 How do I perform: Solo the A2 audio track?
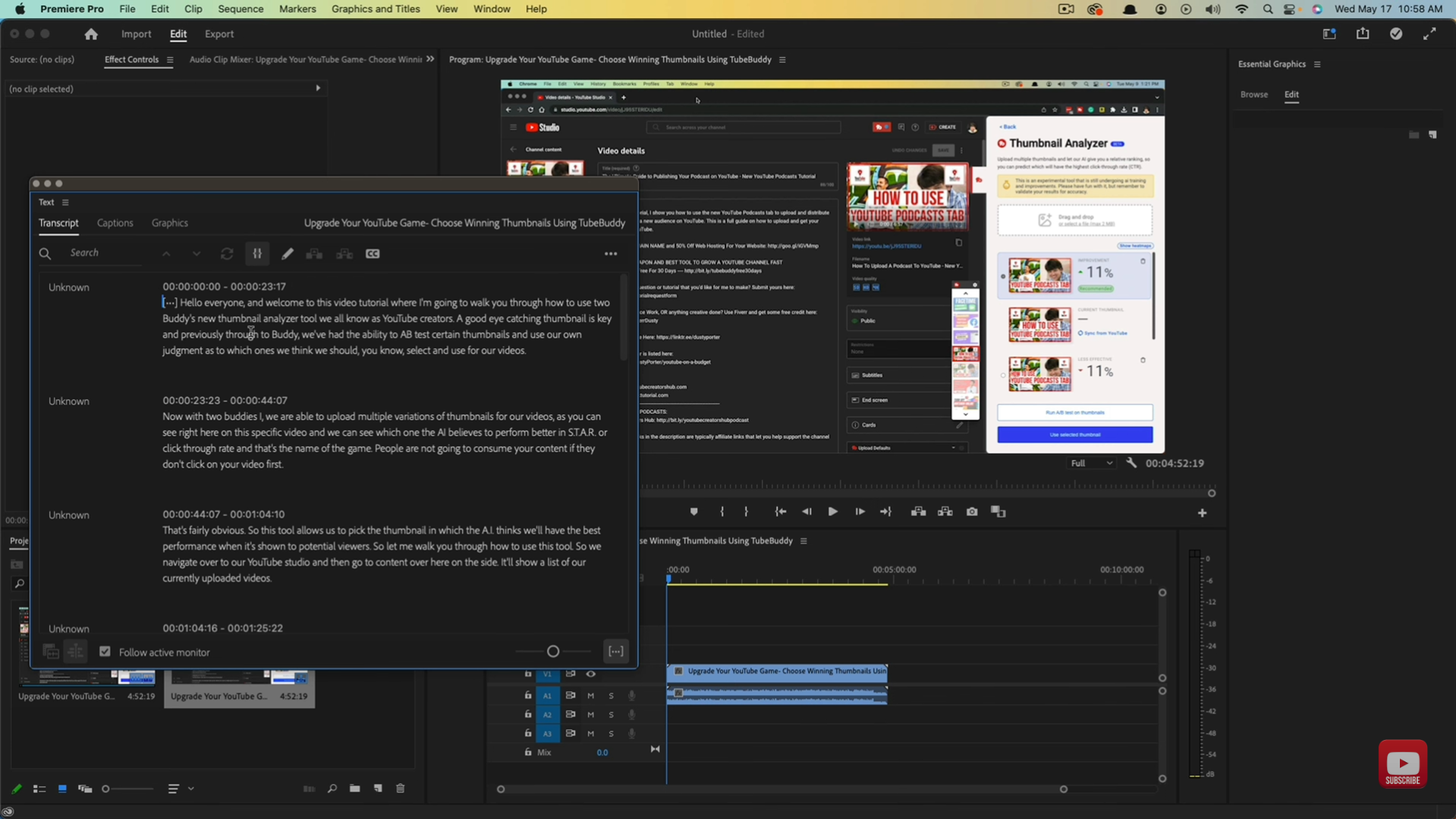tap(611, 714)
